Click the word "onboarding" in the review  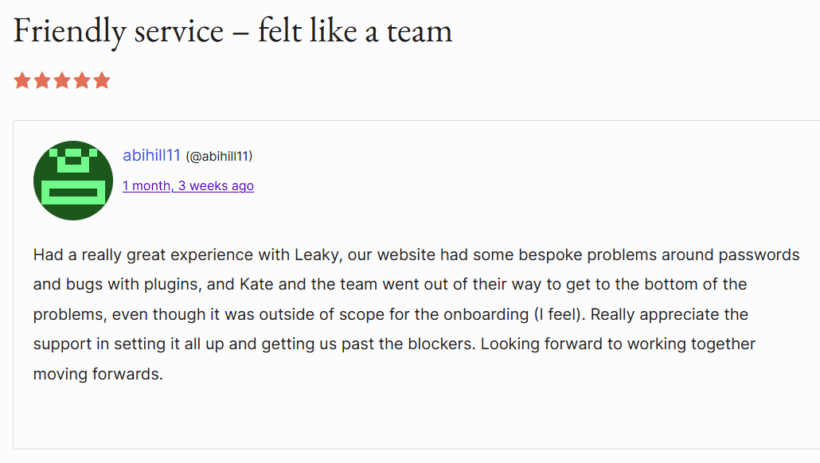point(472,315)
